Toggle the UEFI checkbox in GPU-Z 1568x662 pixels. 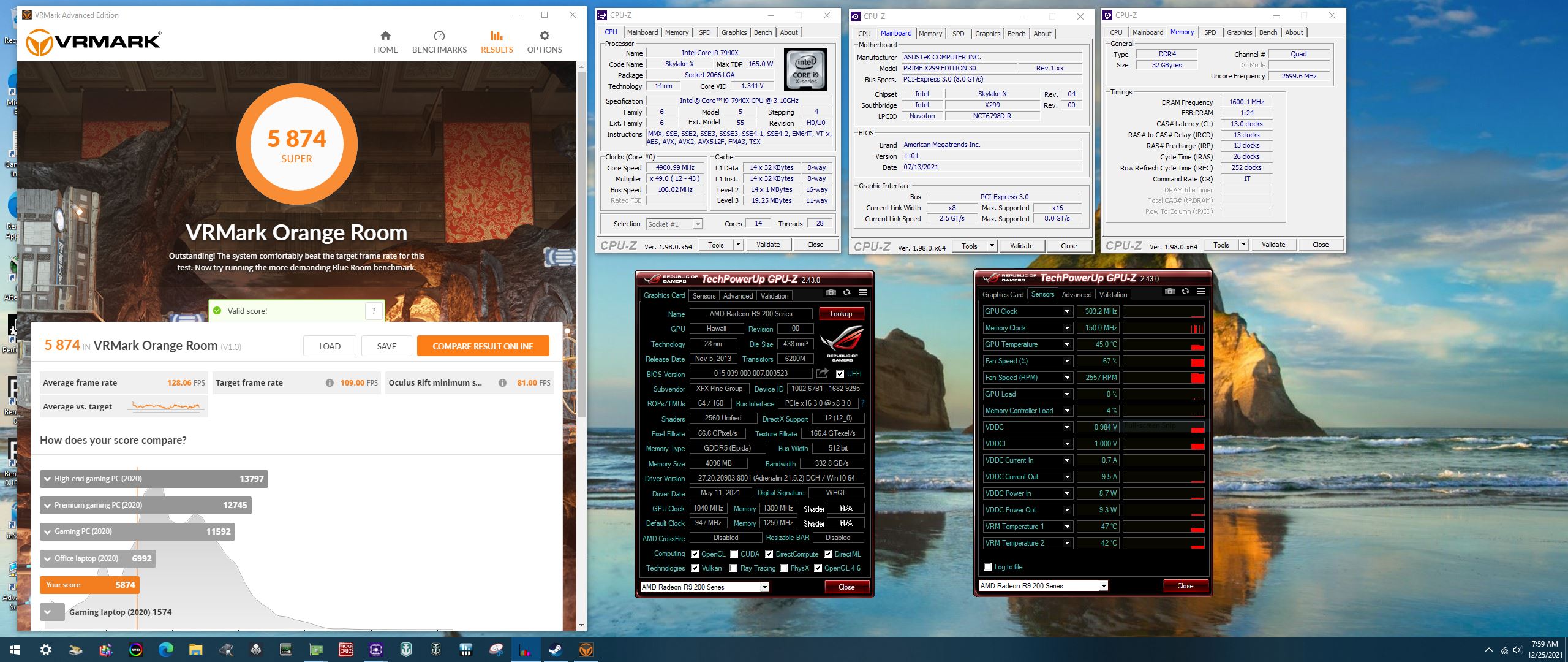[840, 373]
